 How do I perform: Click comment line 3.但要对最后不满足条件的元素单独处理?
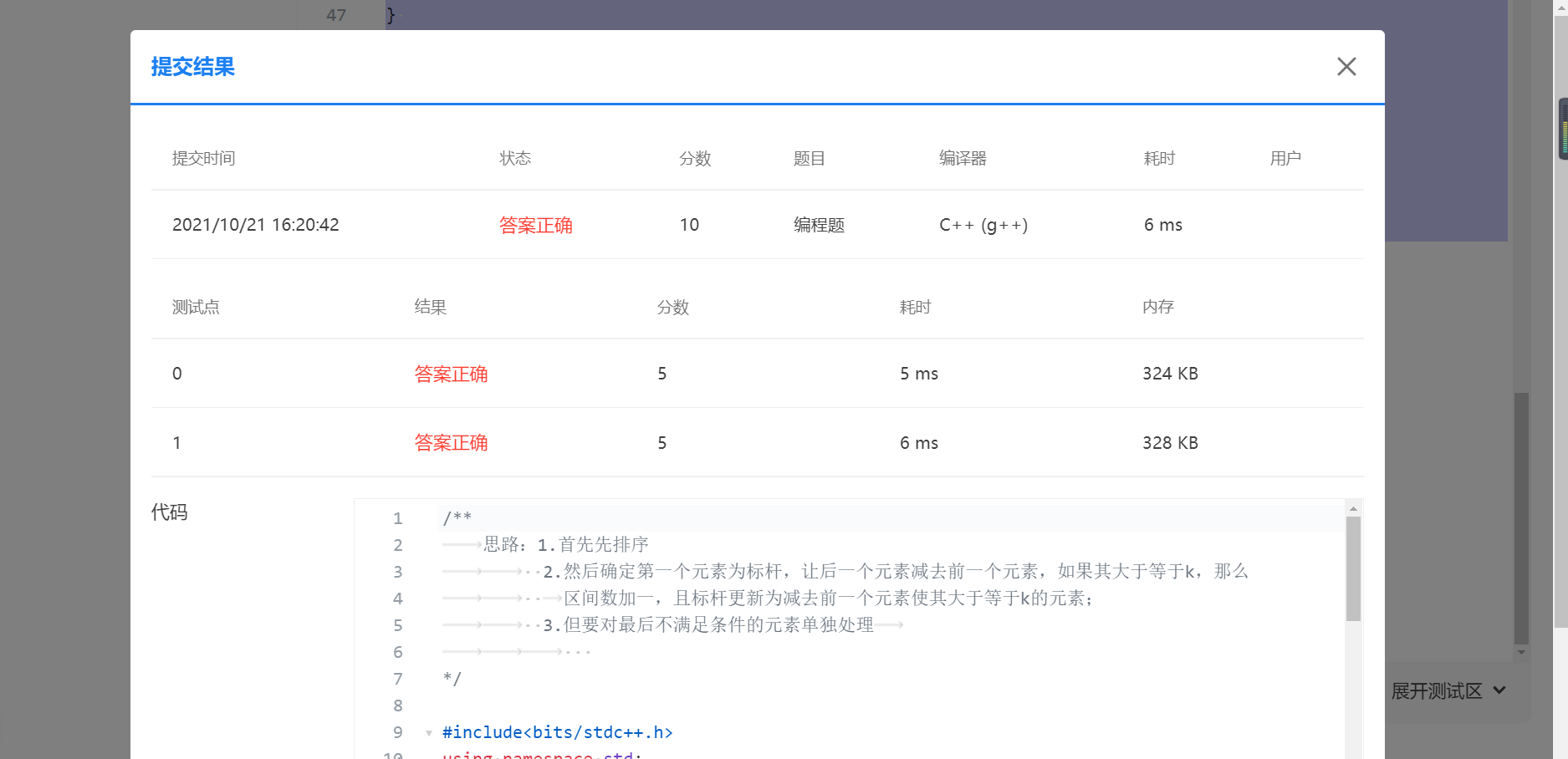coord(708,625)
